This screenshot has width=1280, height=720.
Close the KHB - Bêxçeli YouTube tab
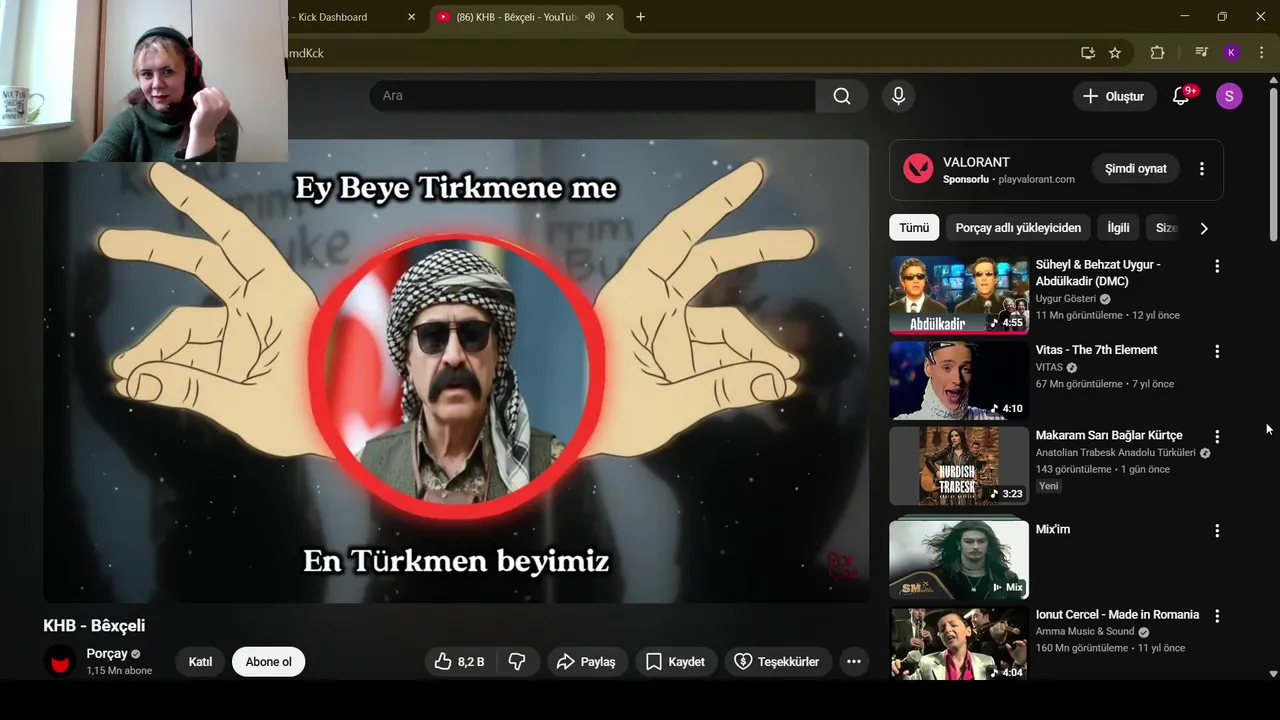[x=610, y=17]
